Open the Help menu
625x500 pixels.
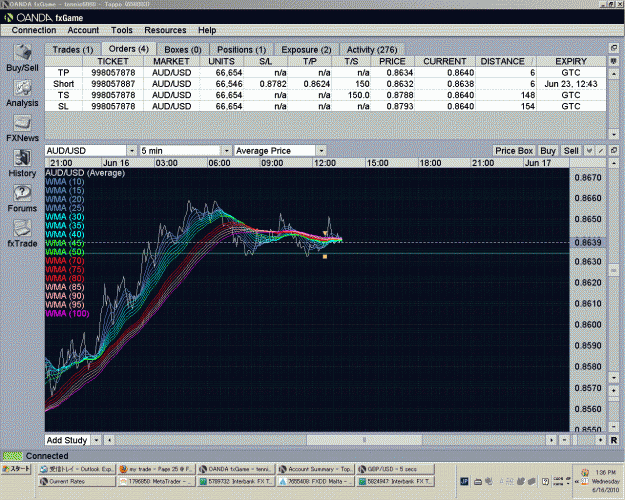pos(207,30)
